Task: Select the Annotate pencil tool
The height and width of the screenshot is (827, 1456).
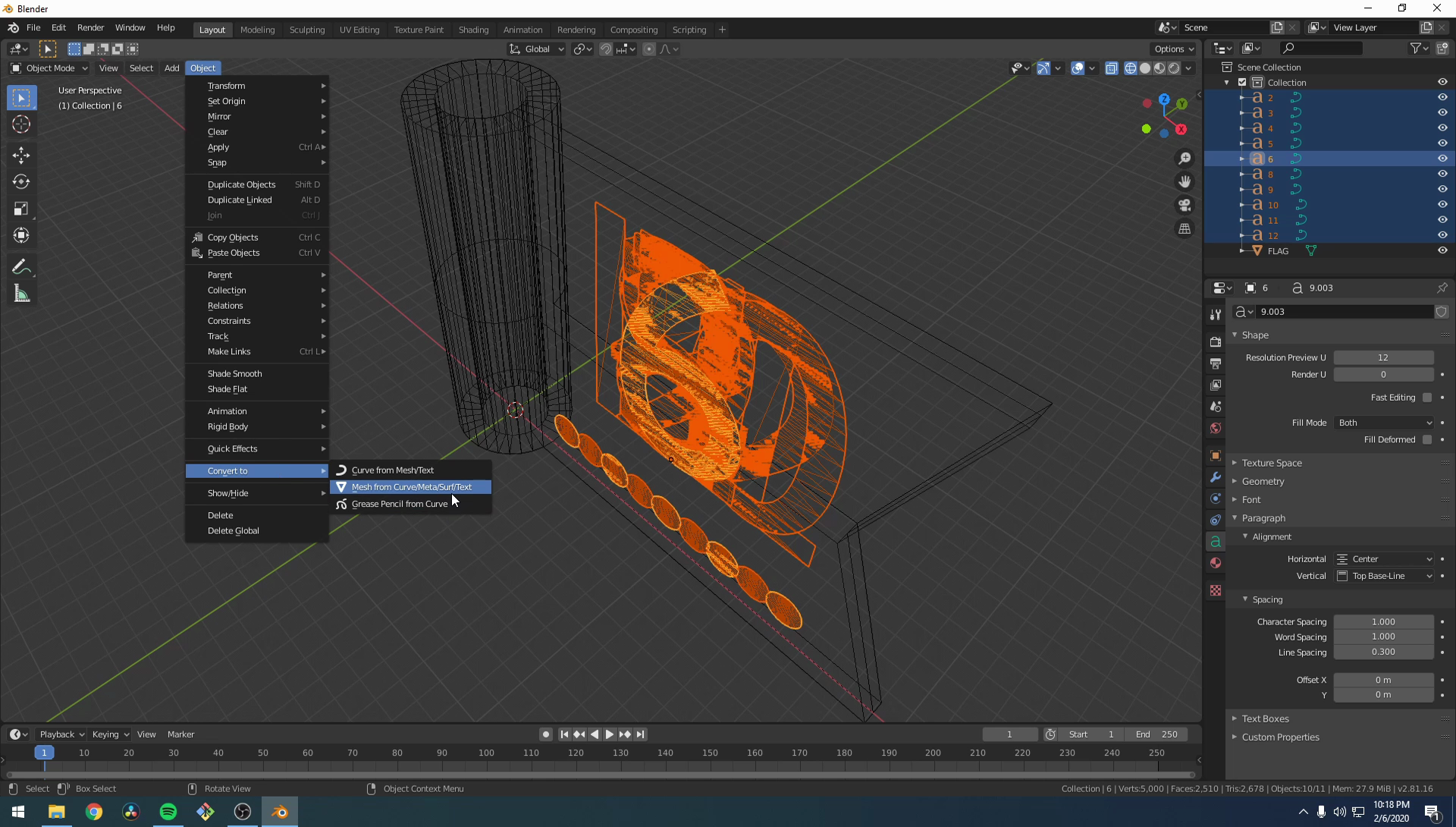Action: pos(21,267)
